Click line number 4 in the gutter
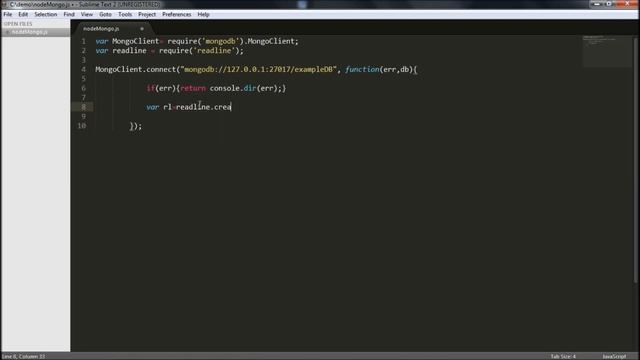This screenshot has height=360, width=640. tap(84, 69)
